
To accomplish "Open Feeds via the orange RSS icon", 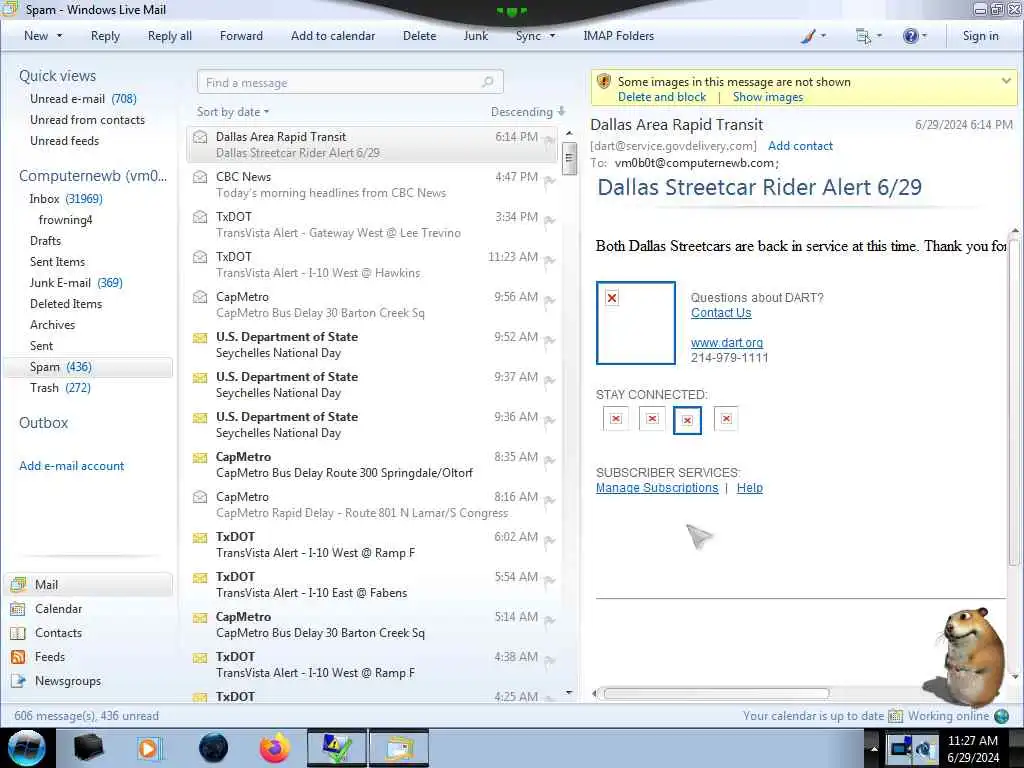I will click(18, 657).
